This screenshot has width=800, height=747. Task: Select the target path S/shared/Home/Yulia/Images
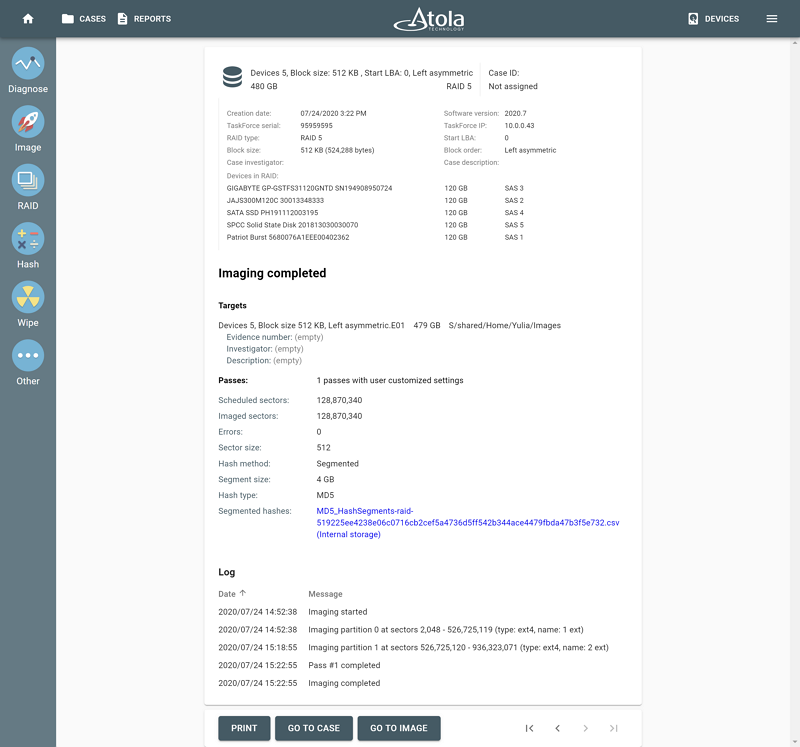coord(505,326)
